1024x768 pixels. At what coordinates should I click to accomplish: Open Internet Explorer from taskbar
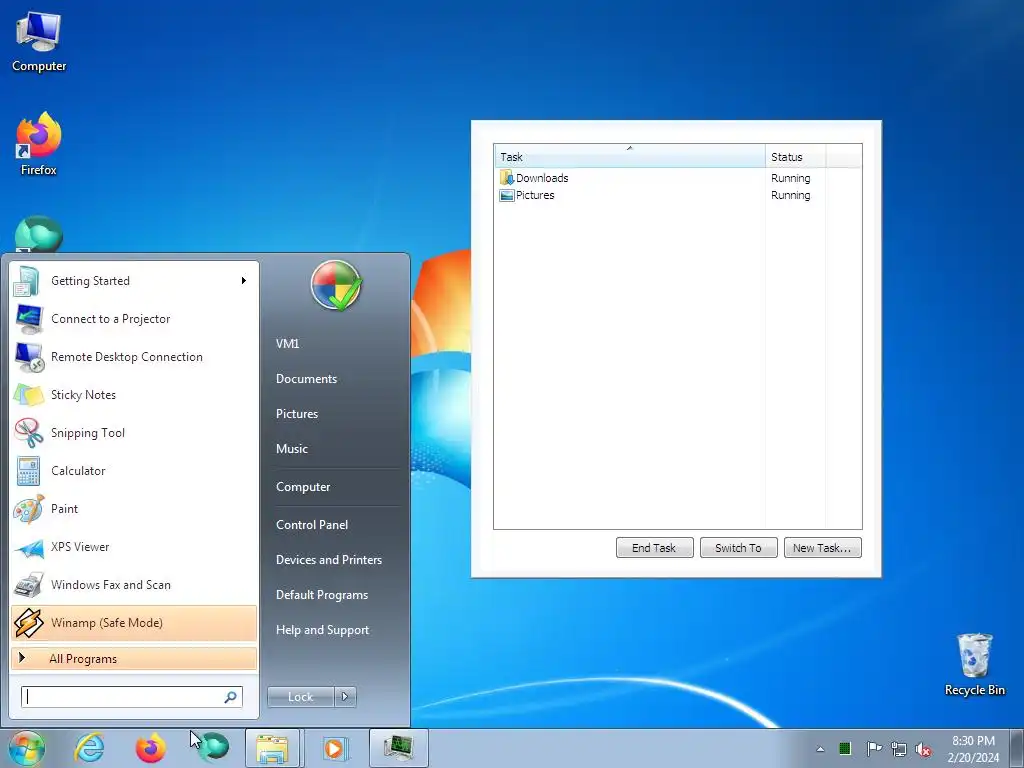[x=89, y=748]
